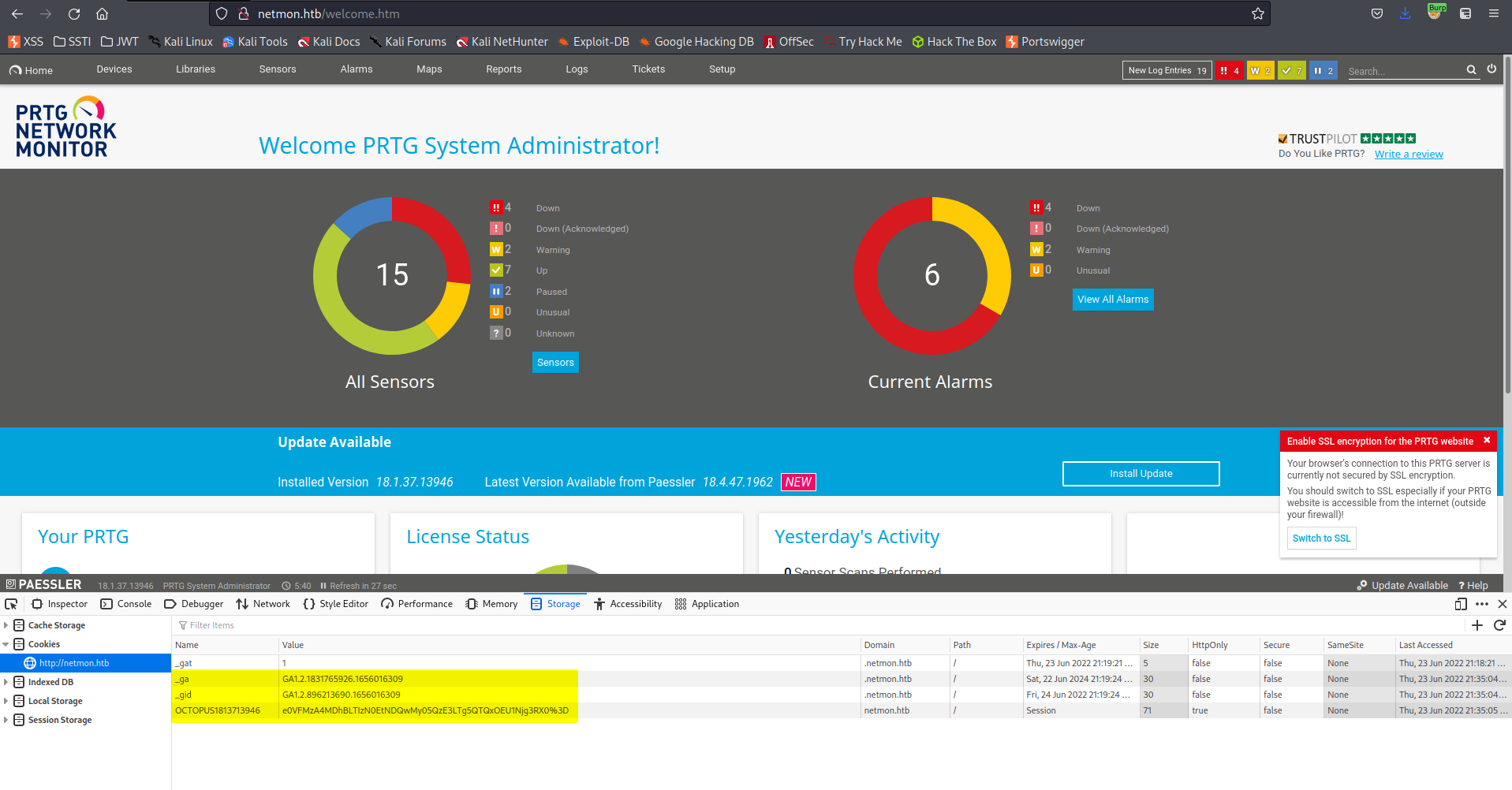Refresh the cookie storage list
This screenshot has width=1512, height=790.
(1499, 625)
